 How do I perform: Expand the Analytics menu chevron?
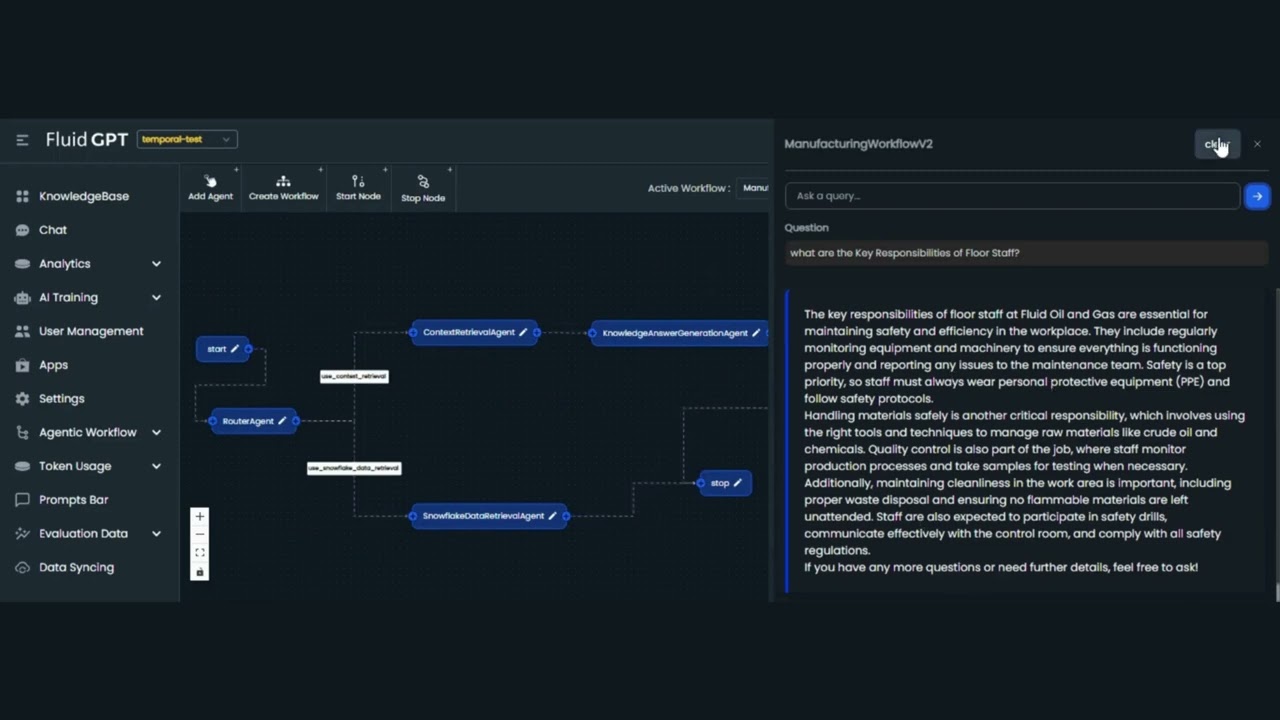(x=156, y=264)
